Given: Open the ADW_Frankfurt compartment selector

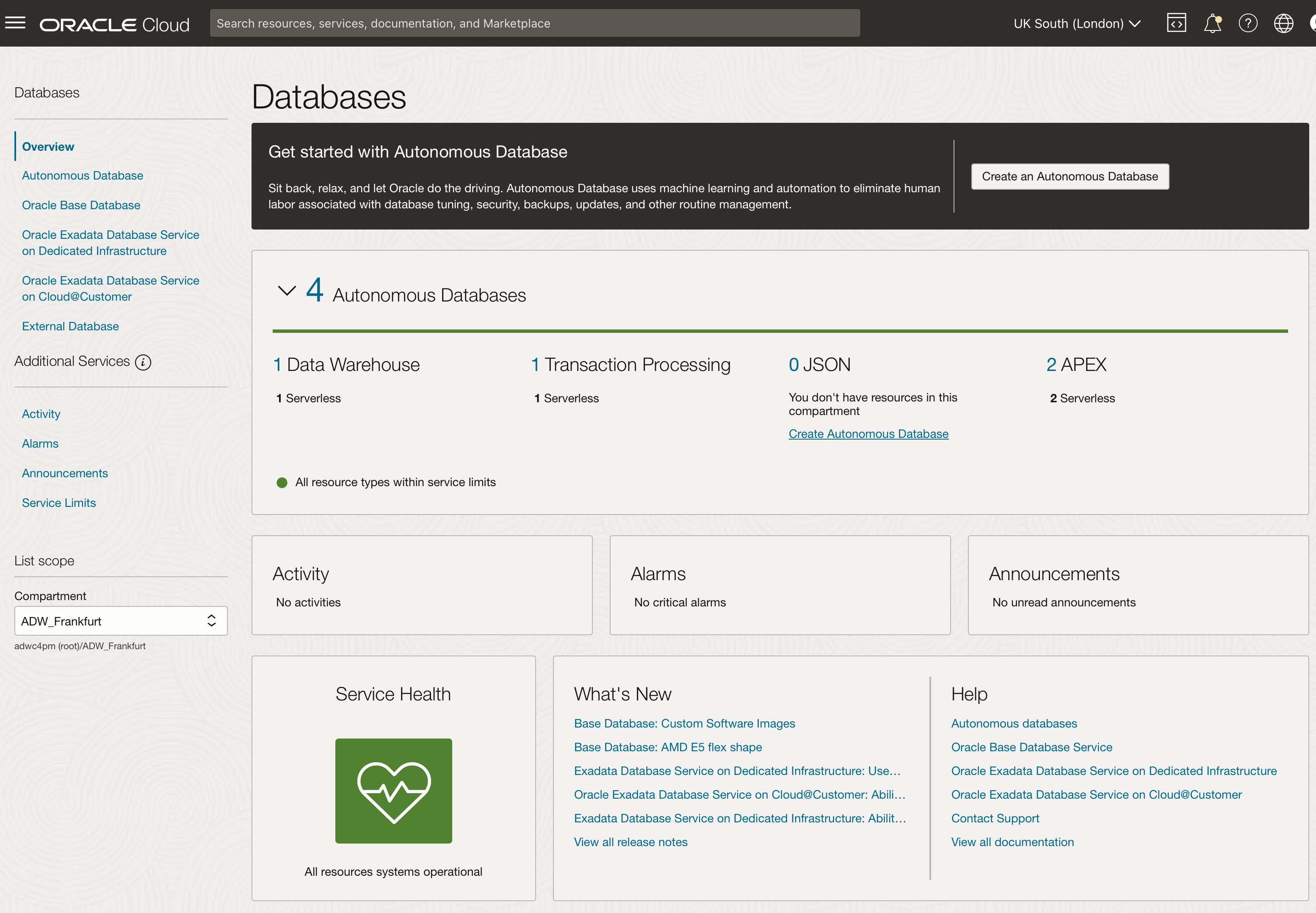Looking at the screenshot, I should (x=121, y=621).
